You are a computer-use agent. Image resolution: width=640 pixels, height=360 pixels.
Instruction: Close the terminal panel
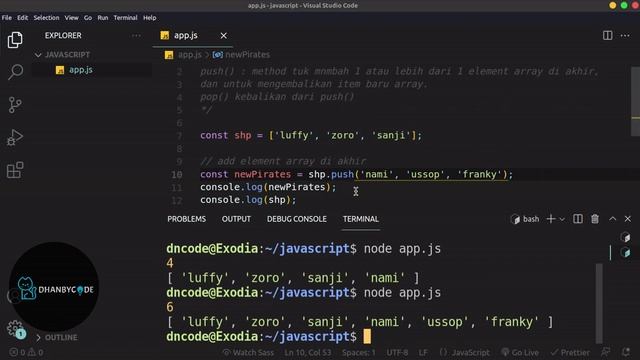tap(628, 219)
